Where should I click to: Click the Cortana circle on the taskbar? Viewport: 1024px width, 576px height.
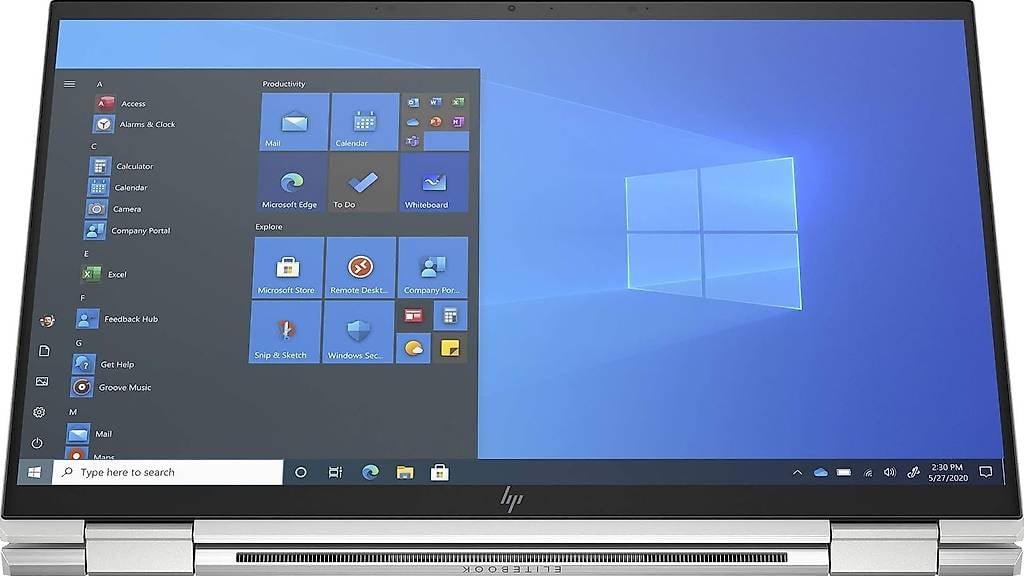tap(300, 472)
